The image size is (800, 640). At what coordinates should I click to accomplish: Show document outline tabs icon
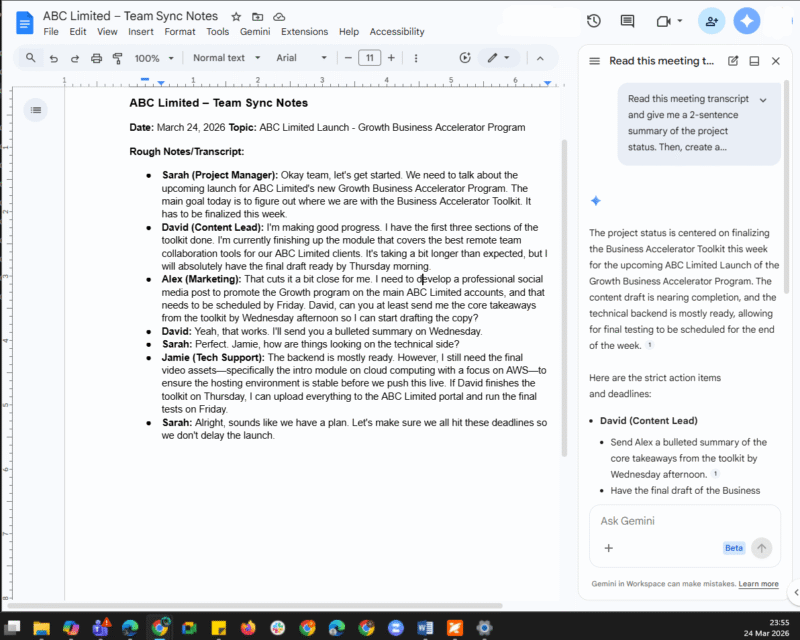coord(36,110)
